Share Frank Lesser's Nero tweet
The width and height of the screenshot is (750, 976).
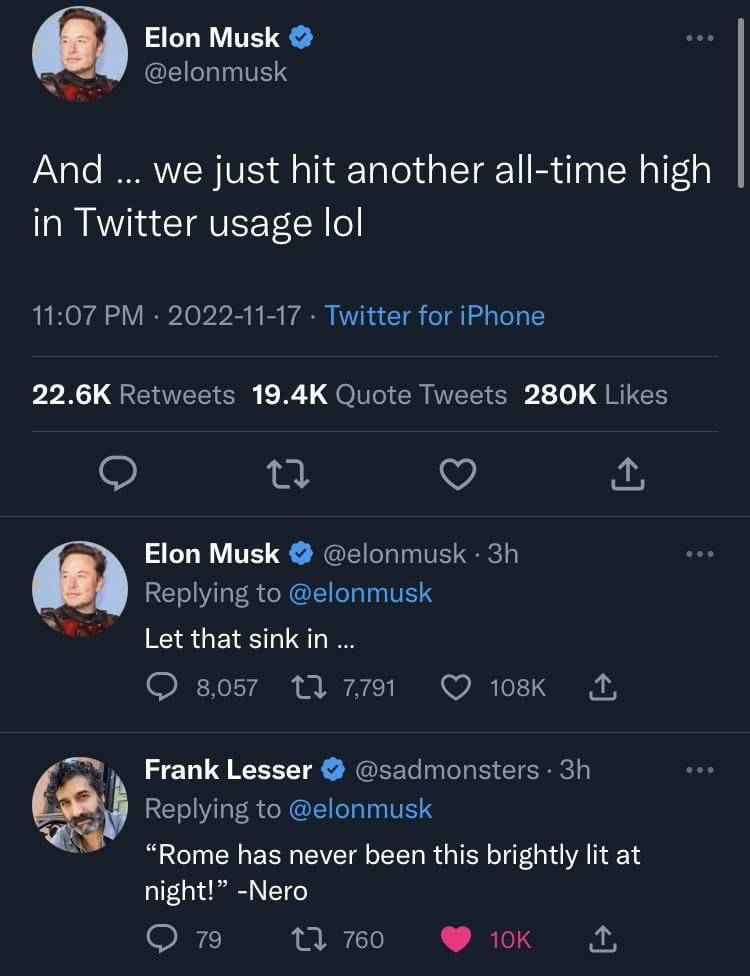[600, 939]
